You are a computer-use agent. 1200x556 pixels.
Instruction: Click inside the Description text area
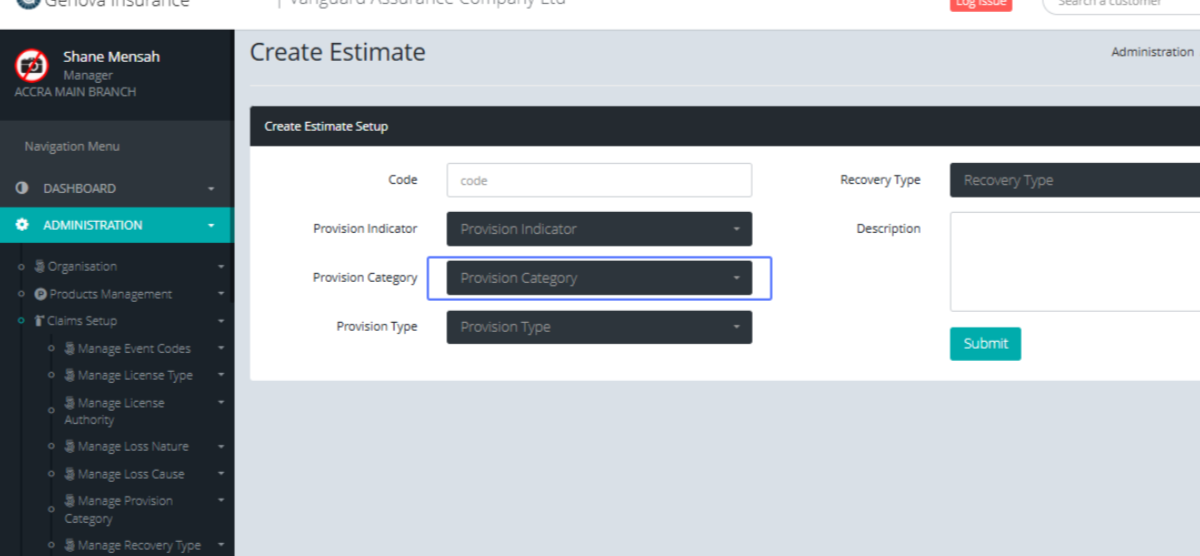[x=1074, y=261]
